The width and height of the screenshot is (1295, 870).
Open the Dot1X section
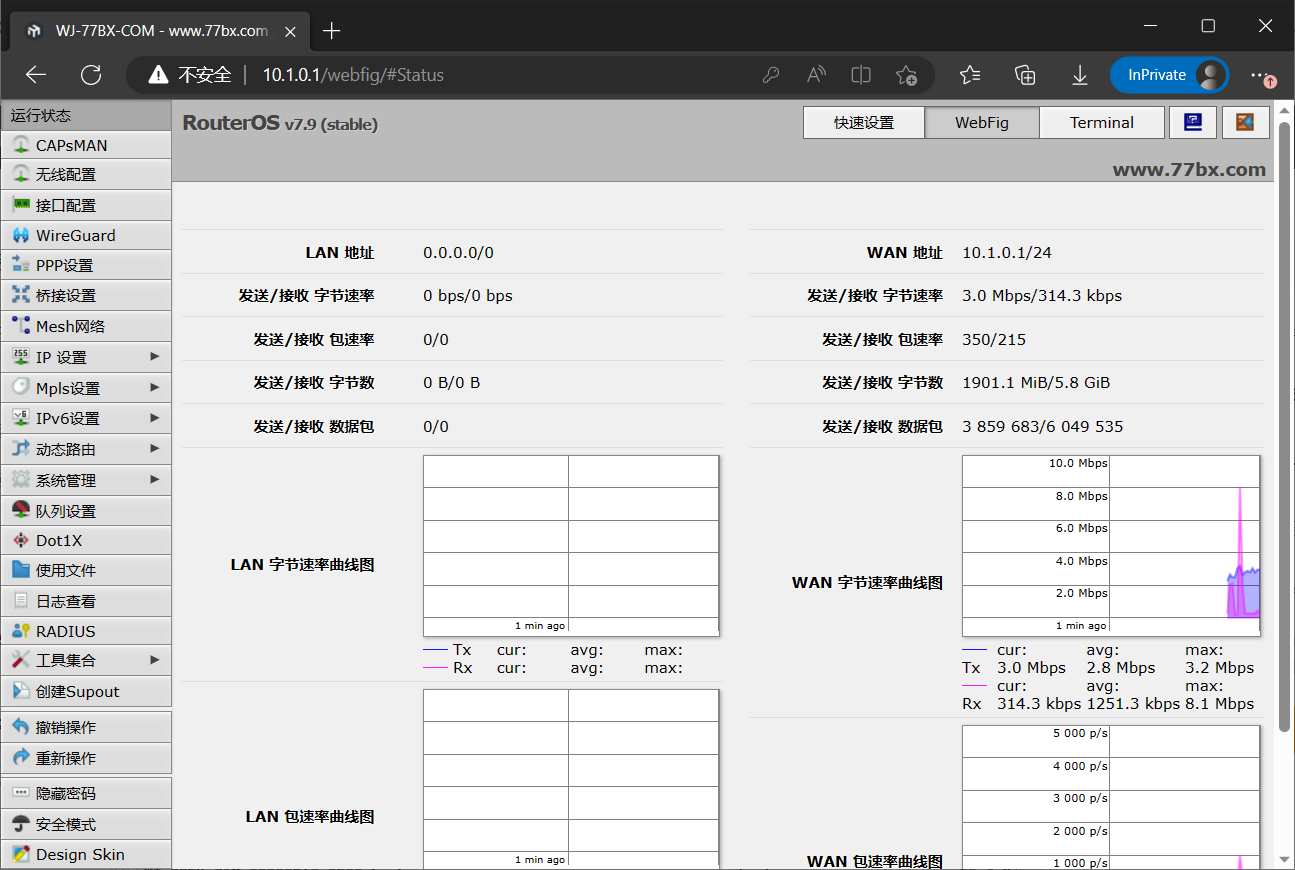coord(59,541)
